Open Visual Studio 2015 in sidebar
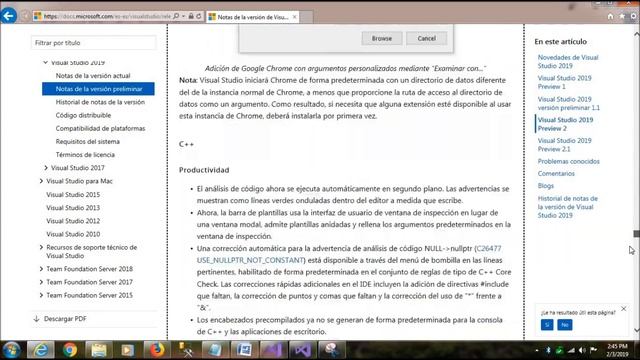Screen dimensions: 640x360 tap(73, 195)
